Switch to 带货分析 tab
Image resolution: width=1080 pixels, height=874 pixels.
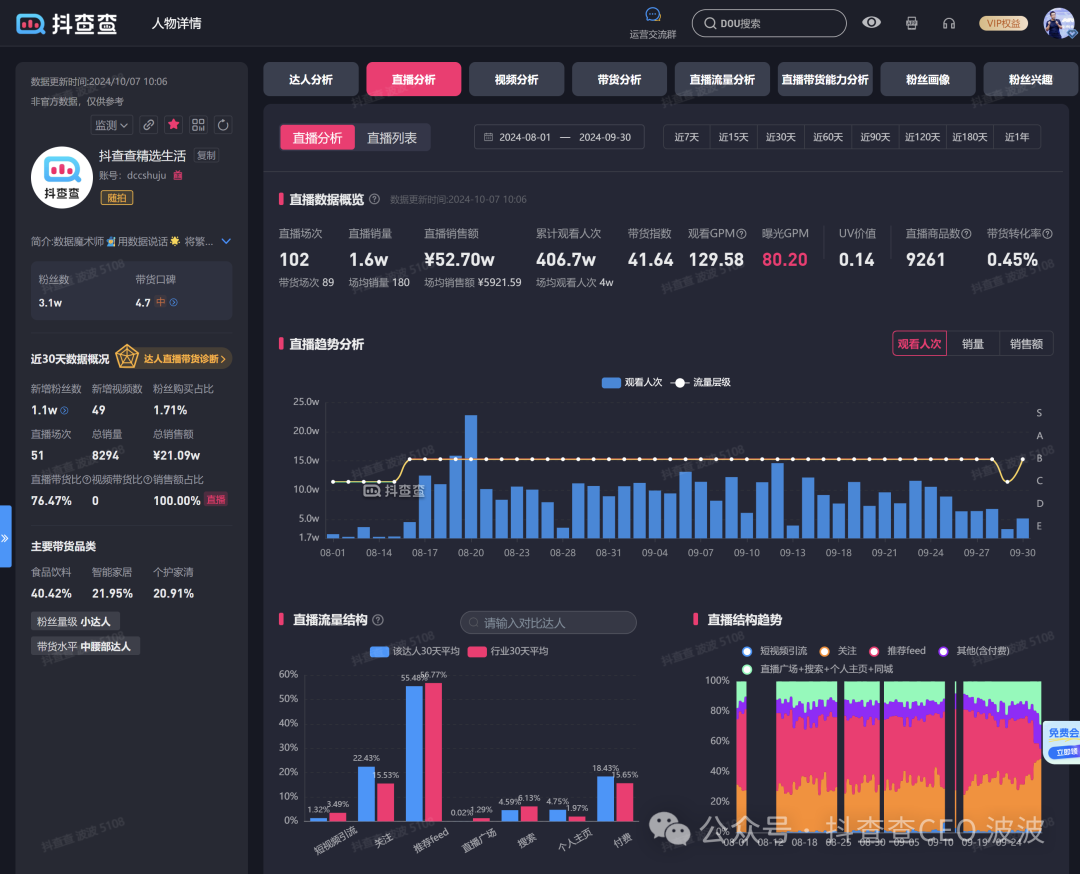coord(619,79)
